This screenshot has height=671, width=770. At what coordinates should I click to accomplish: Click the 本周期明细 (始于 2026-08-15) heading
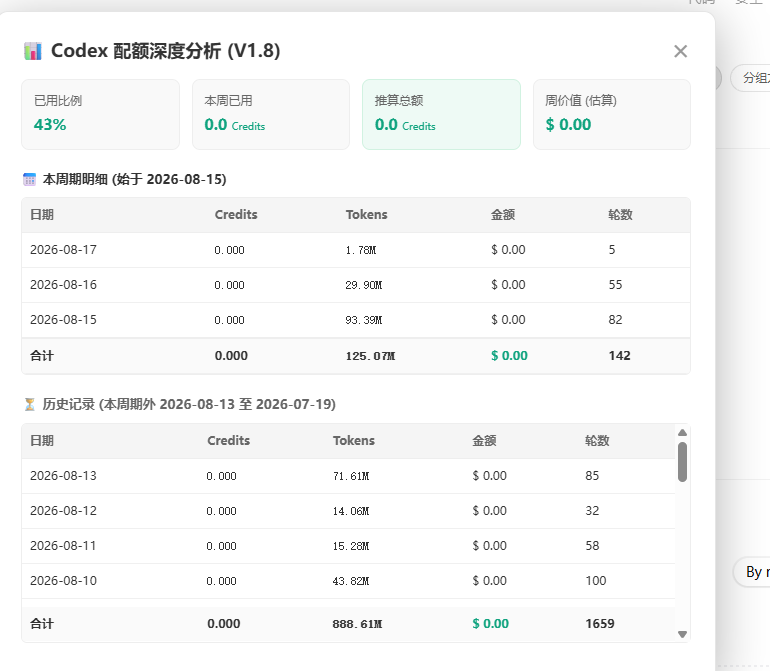click(x=135, y=179)
